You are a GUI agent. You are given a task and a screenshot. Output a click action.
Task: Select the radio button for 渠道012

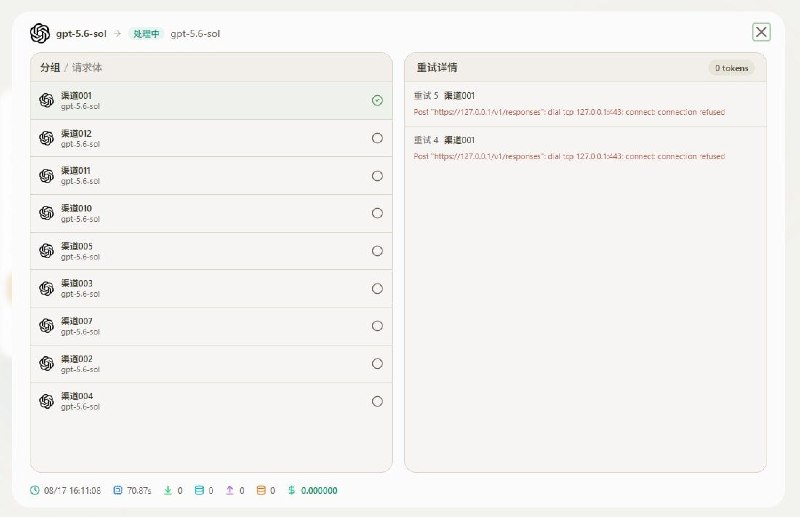(377, 138)
